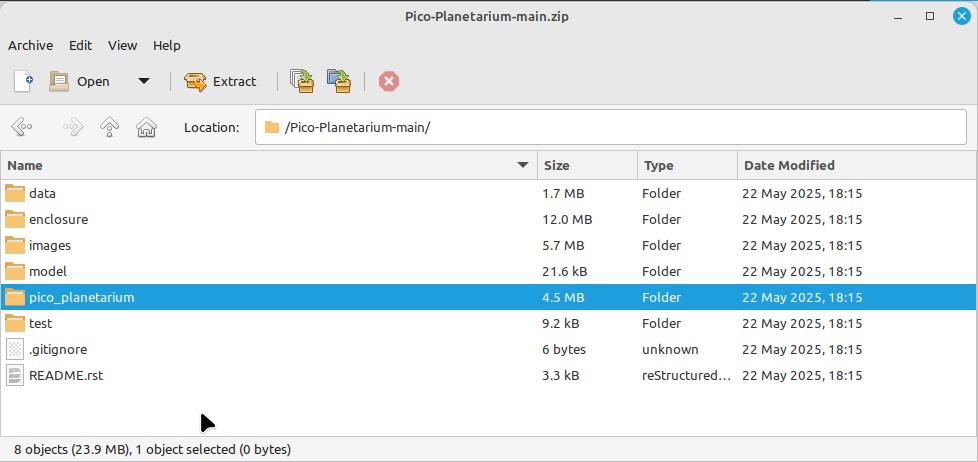Click the Add files to archive icon
Viewport: 978px width, 462px height.
click(x=302, y=82)
